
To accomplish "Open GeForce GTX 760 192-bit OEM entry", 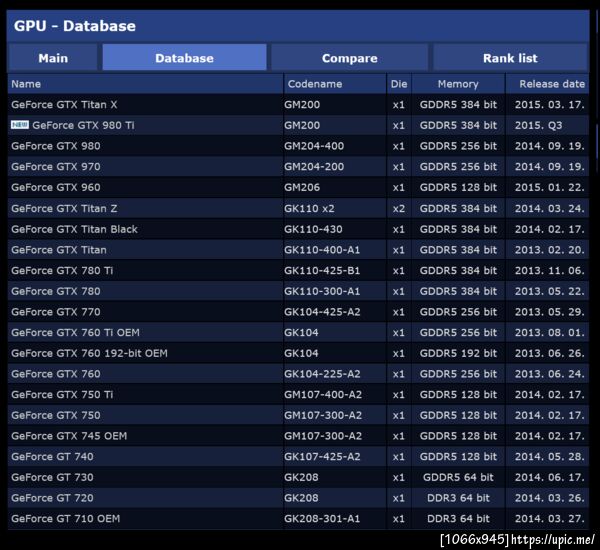I will point(89,353).
